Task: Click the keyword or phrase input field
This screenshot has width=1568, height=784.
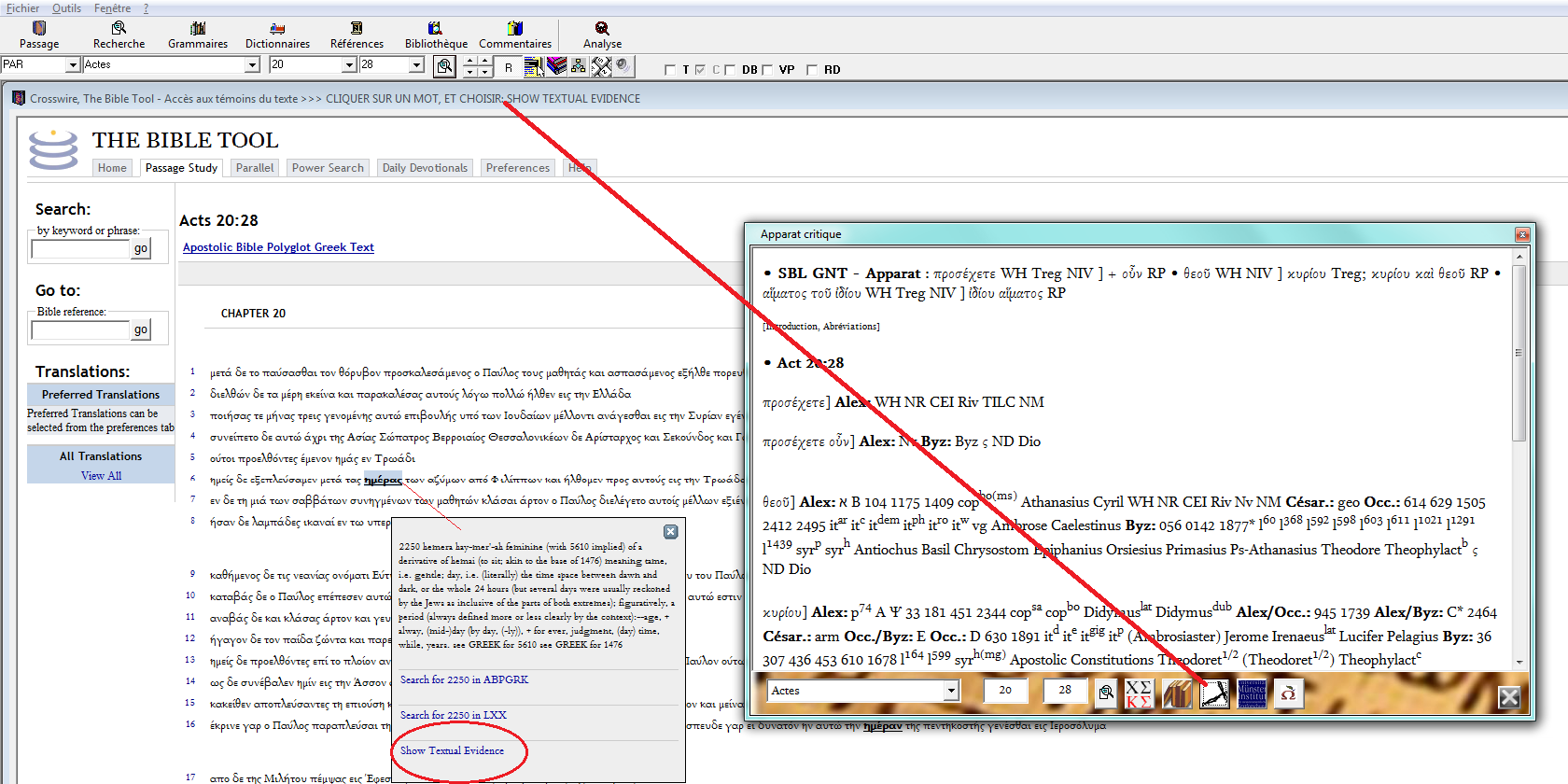Action: [x=81, y=248]
